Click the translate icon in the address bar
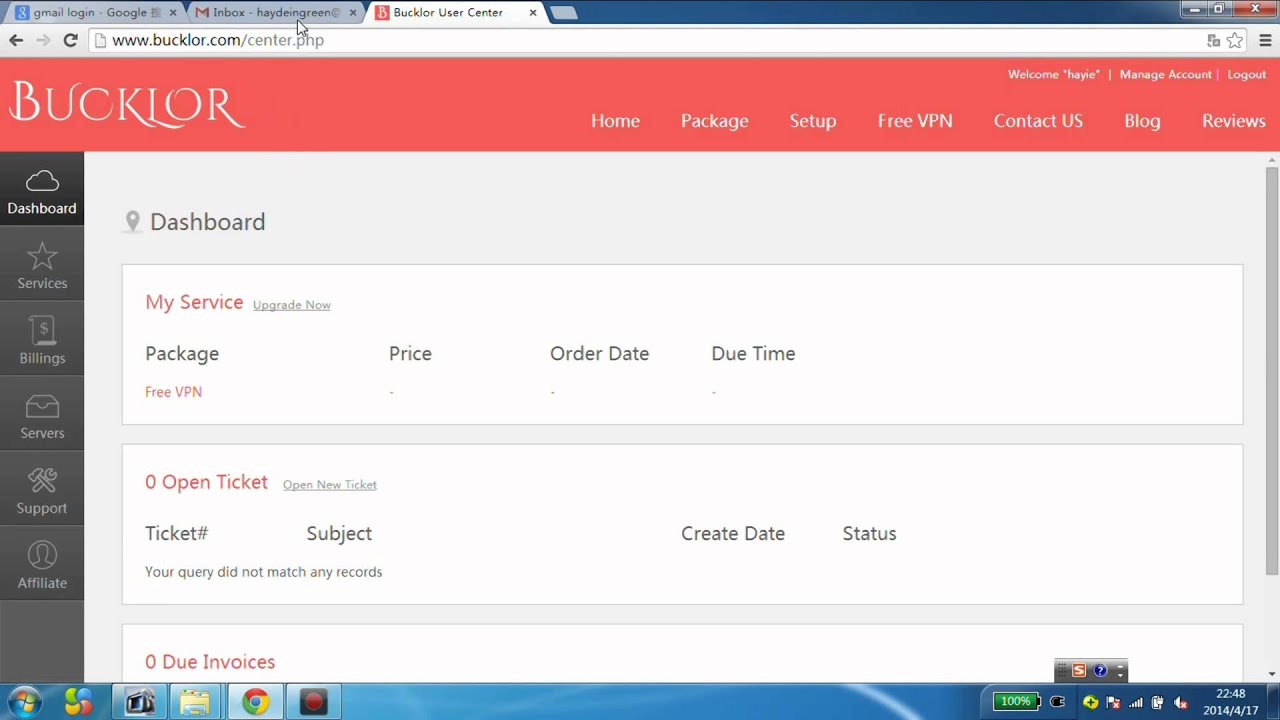Screen dimensions: 1280x720 (x=1213, y=40)
